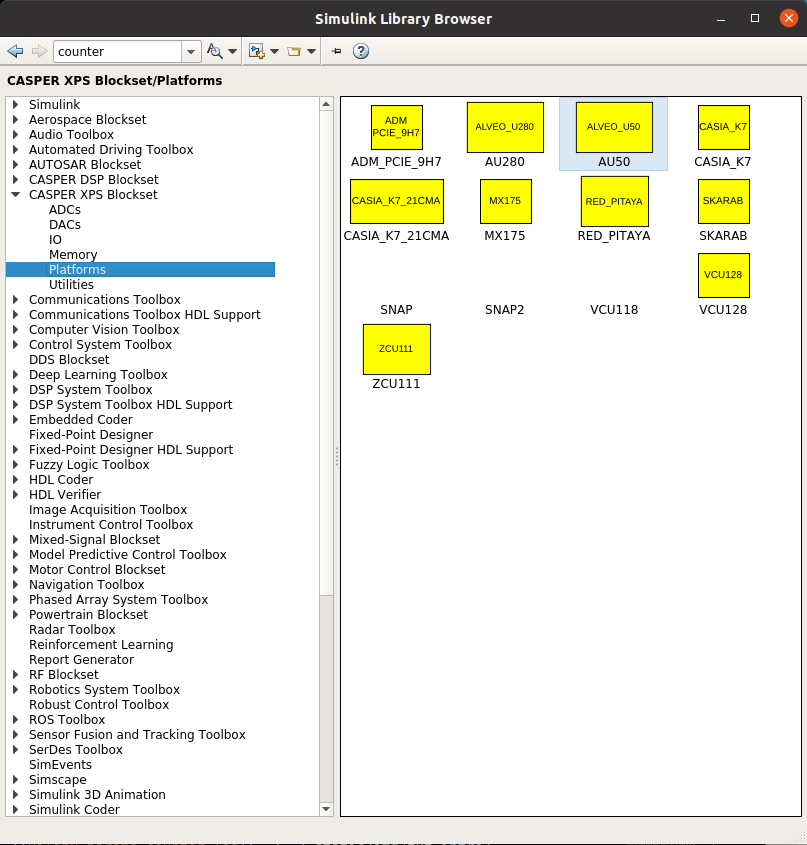Select the MX175 platform block
The height and width of the screenshot is (845, 807).
pyautogui.click(x=506, y=201)
